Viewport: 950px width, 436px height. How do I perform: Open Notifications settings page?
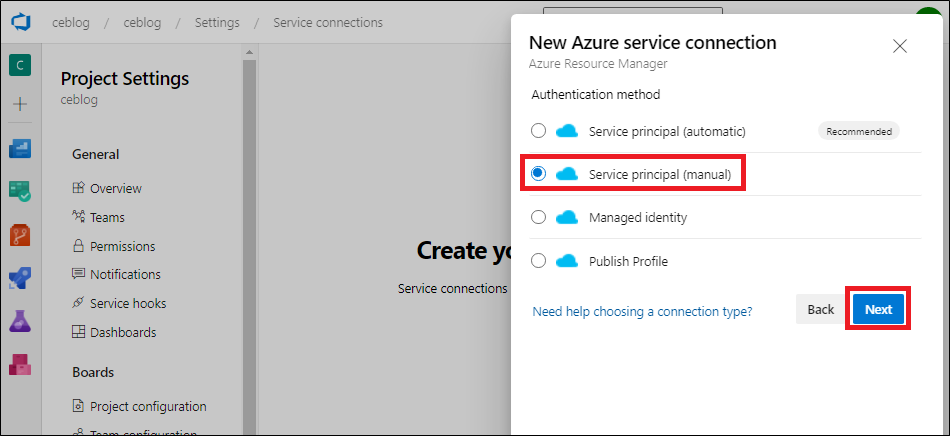click(125, 274)
